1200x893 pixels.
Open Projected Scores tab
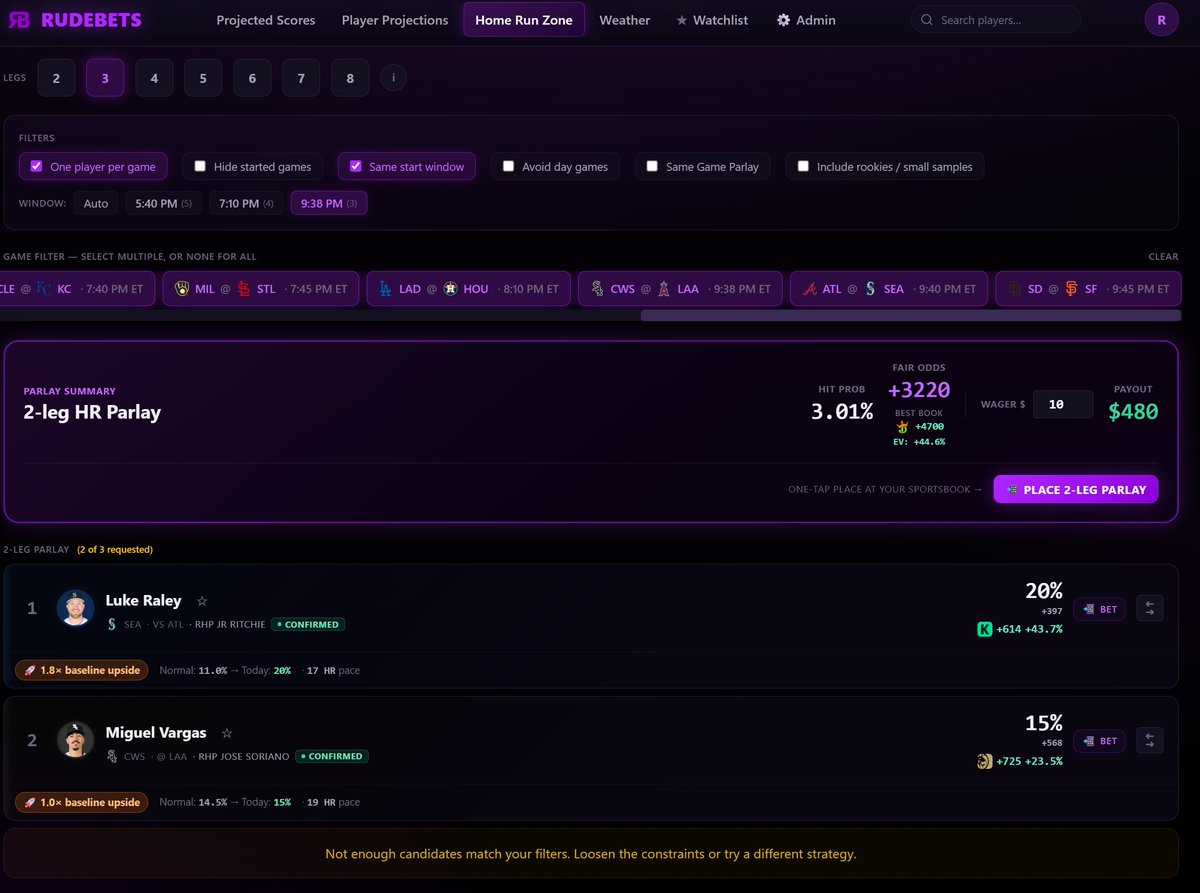click(266, 20)
